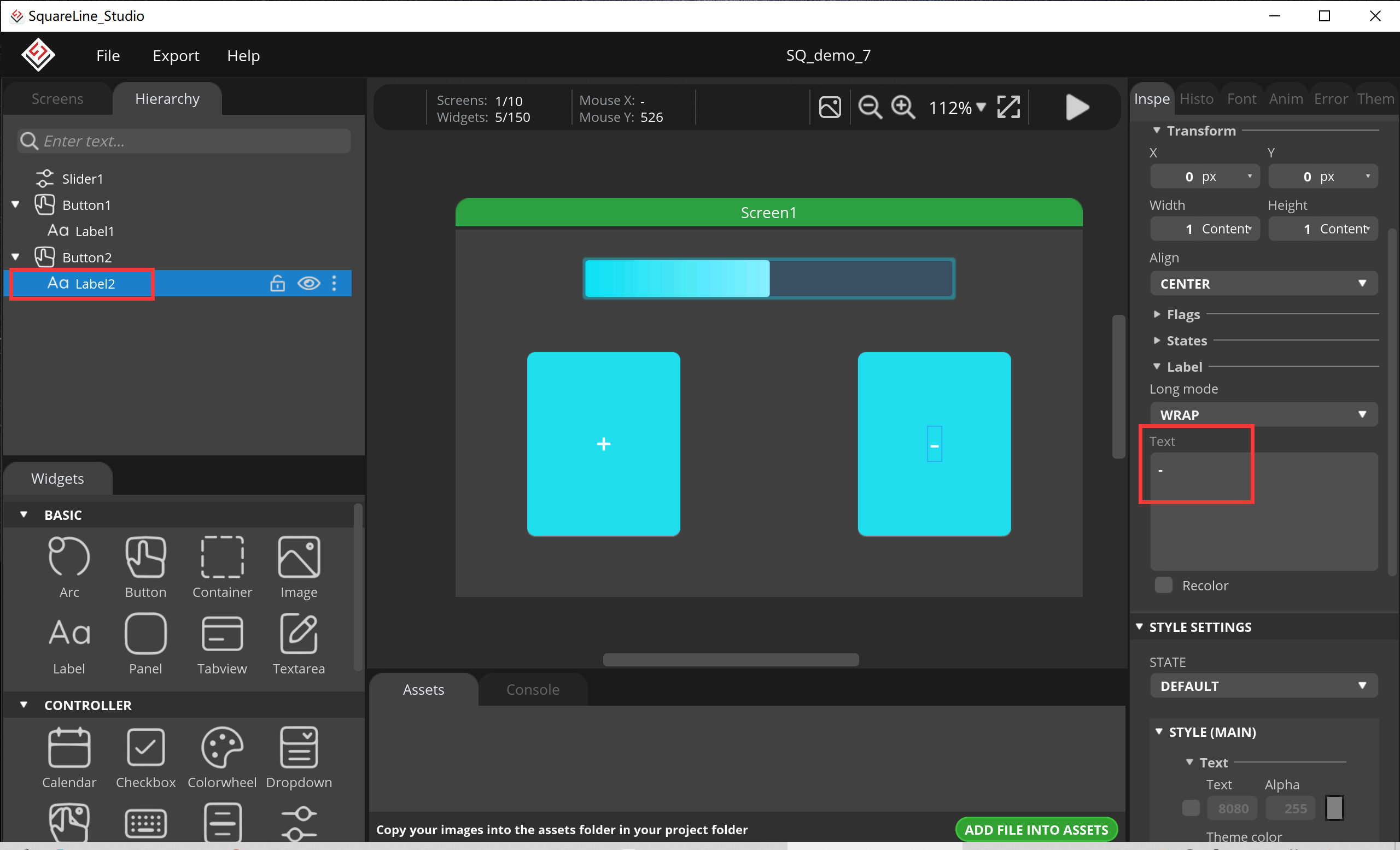Screen dimensions: 1400x850
Task: Enable the Recolor checkbox
Action: point(1163,585)
